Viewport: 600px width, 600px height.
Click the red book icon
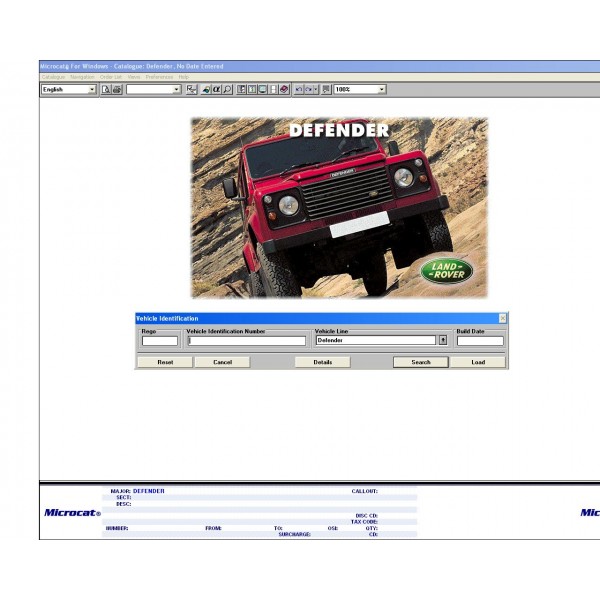pos(284,90)
